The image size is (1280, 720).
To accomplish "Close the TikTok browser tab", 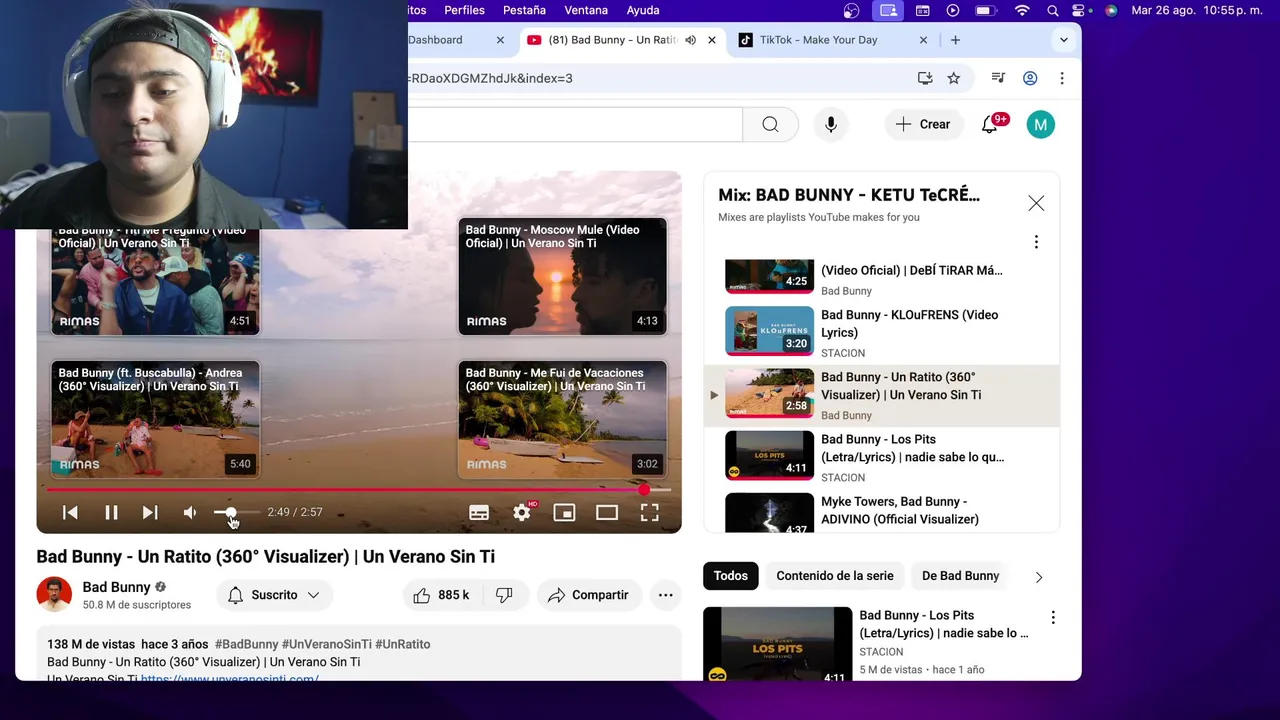I will pyautogui.click(x=923, y=40).
